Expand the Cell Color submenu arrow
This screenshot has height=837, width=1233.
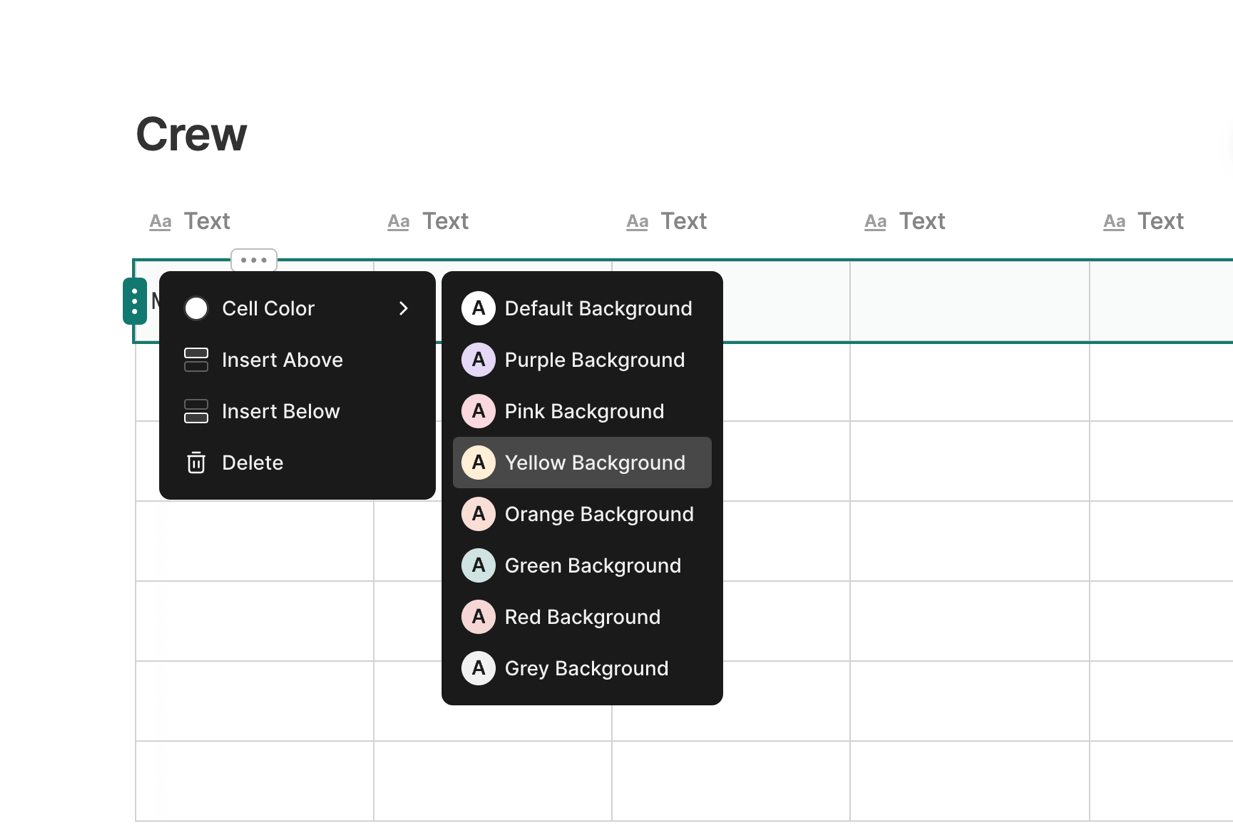click(404, 308)
